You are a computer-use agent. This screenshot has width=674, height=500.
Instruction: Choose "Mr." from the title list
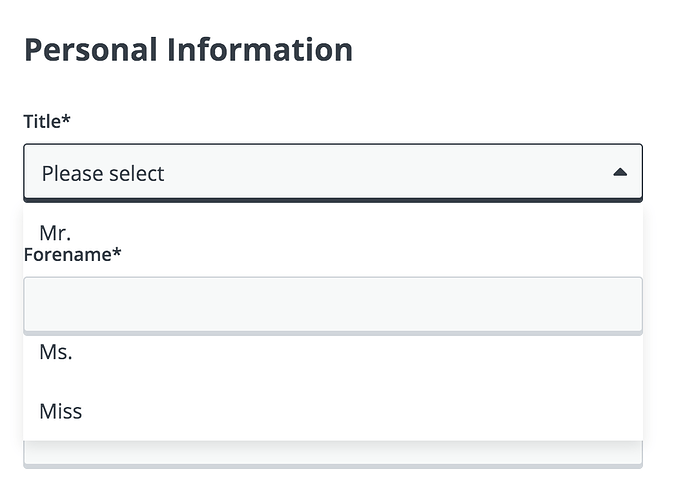(x=54, y=232)
